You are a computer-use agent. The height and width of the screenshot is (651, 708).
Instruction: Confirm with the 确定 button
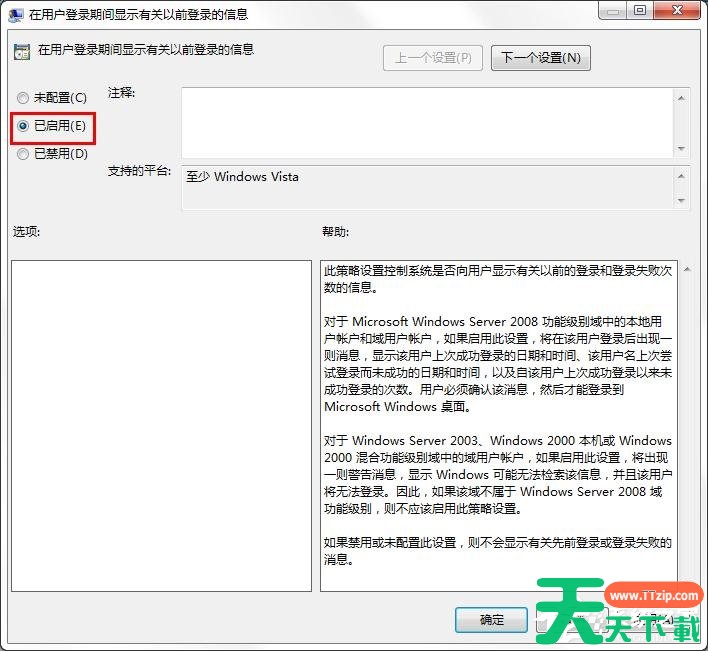(x=491, y=620)
